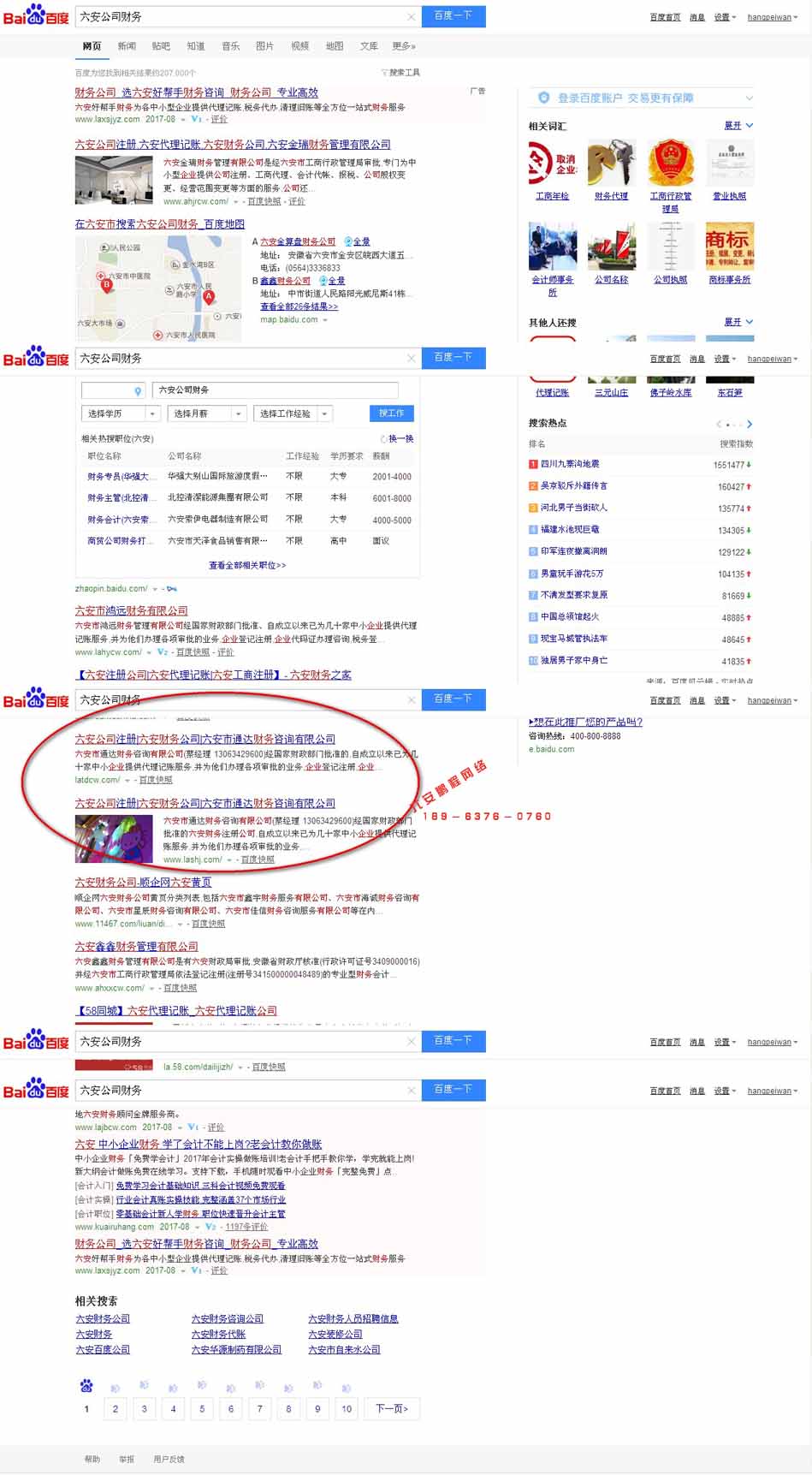Open the 公司执照 thumbnail
Screen dimensions: 812x1475
pyautogui.click(x=670, y=247)
